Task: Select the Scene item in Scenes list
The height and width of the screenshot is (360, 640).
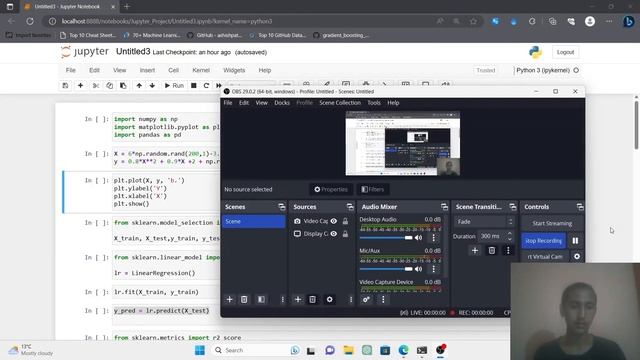Action: [253, 221]
